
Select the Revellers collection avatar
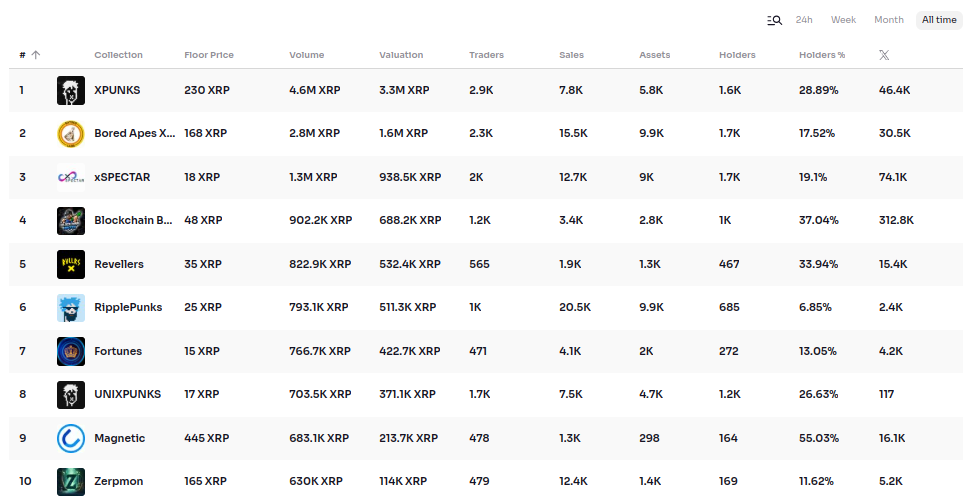[71, 264]
